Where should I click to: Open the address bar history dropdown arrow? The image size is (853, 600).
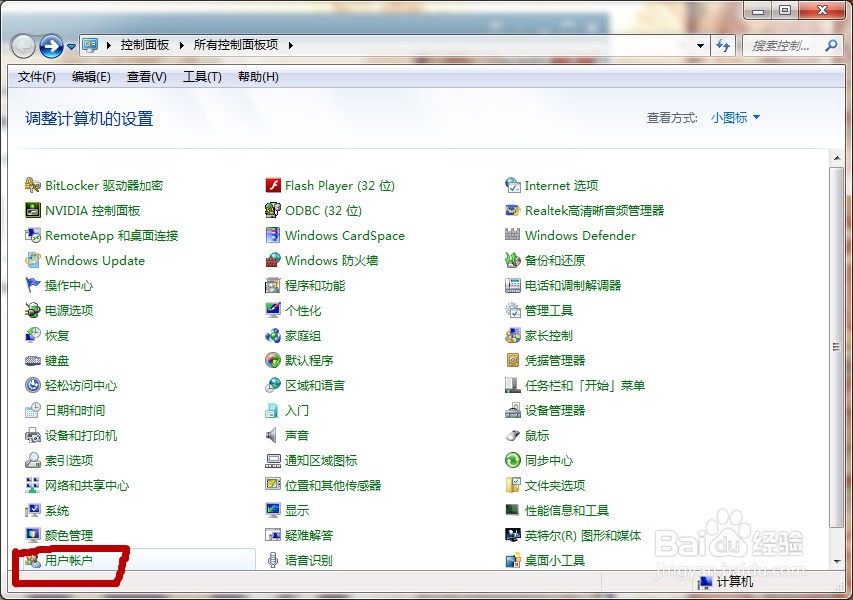point(701,46)
